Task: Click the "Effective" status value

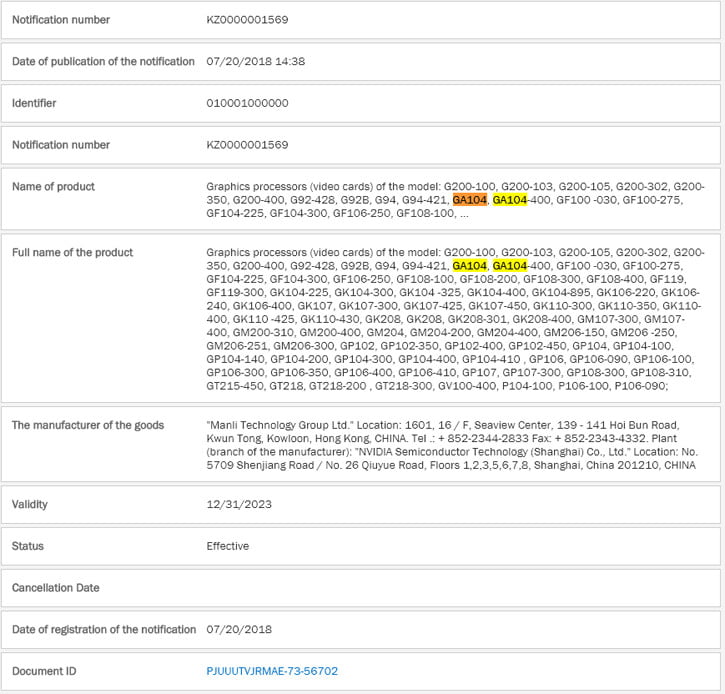Action: click(x=227, y=546)
